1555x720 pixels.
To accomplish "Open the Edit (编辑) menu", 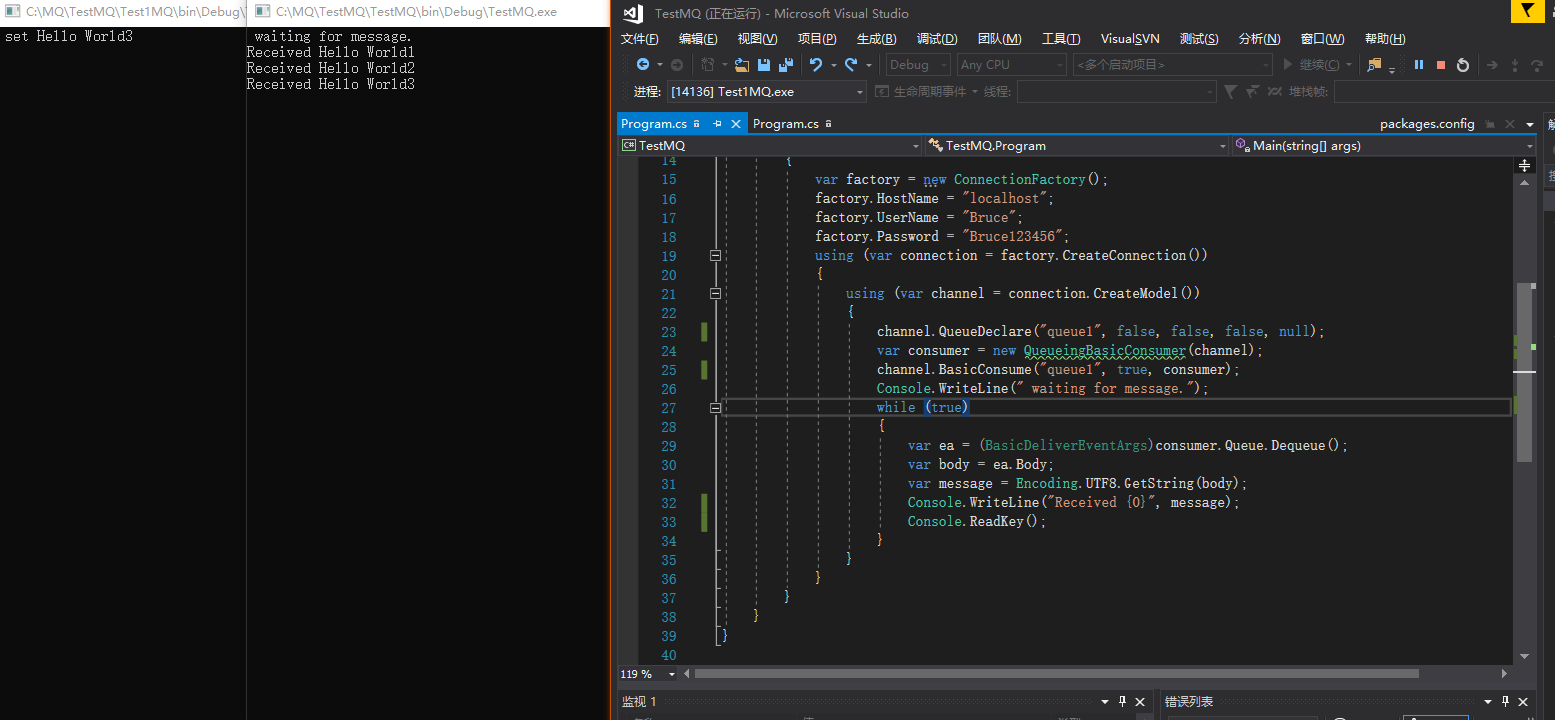I will [698, 39].
